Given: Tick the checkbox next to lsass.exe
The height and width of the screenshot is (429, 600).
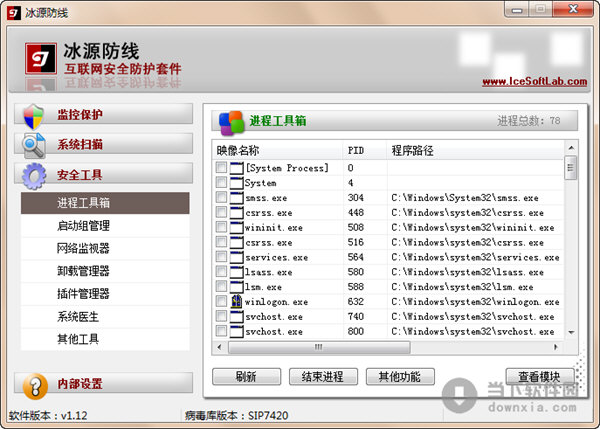Looking at the screenshot, I should tap(221, 272).
